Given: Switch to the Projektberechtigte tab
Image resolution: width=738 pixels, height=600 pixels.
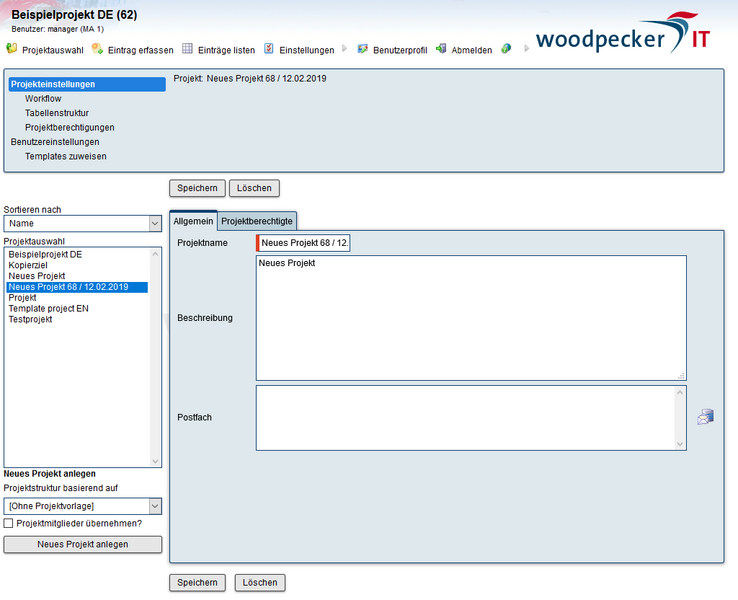Looking at the screenshot, I should [257, 221].
